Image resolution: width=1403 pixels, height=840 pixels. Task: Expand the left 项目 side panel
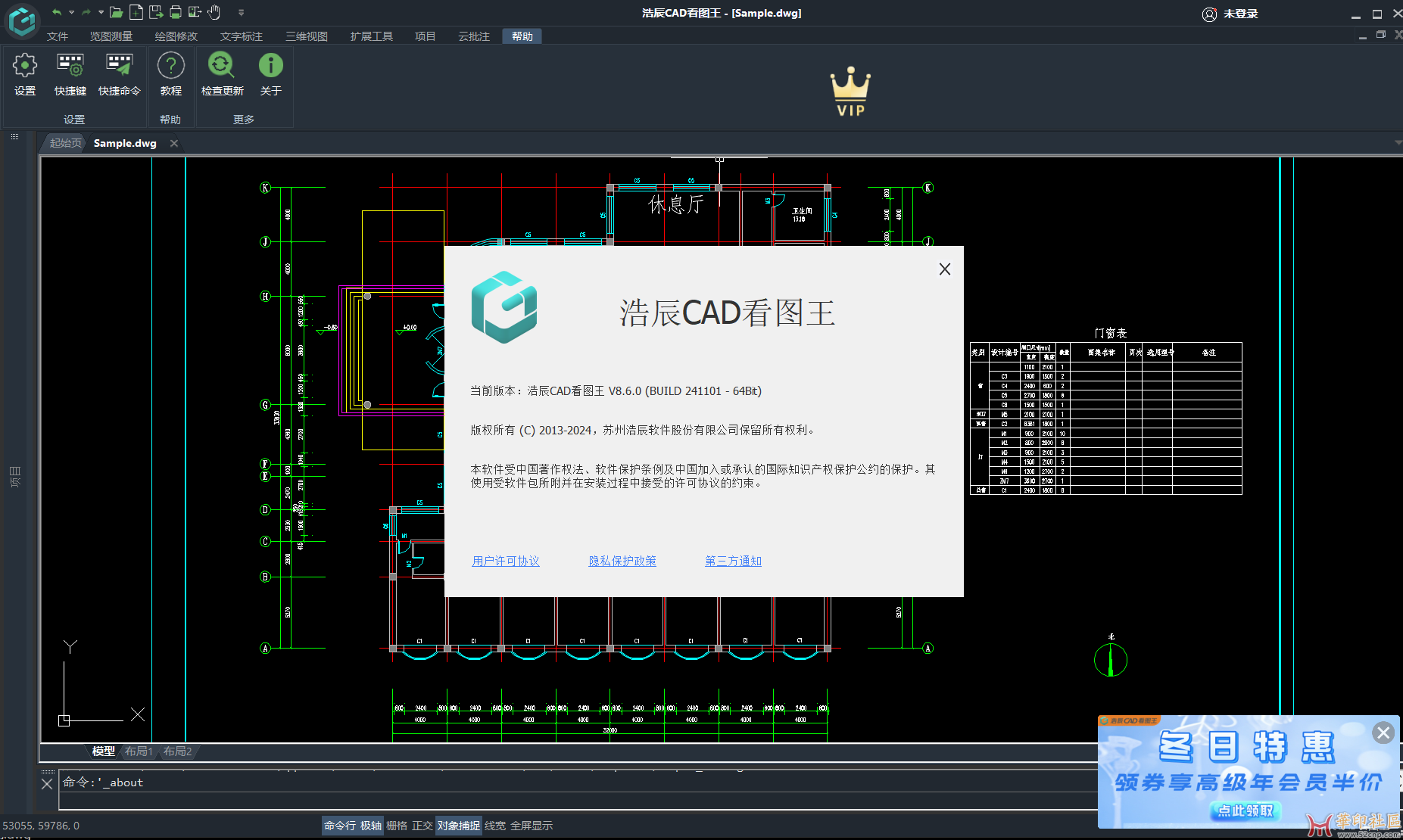pos(14,477)
